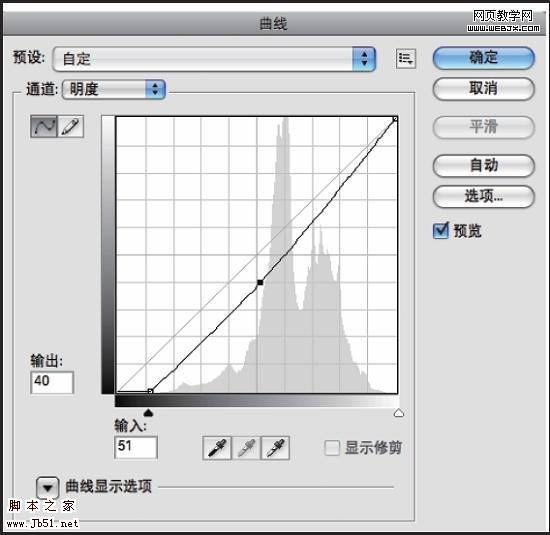This screenshot has height=535, width=550.
Task: Click the 取消 cancel button
Action: 484,88
